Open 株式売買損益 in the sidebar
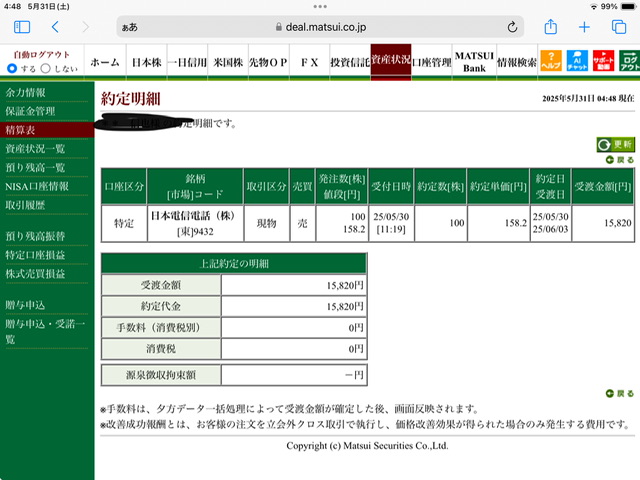Image resolution: width=640 pixels, height=480 pixels. click(x=35, y=274)
